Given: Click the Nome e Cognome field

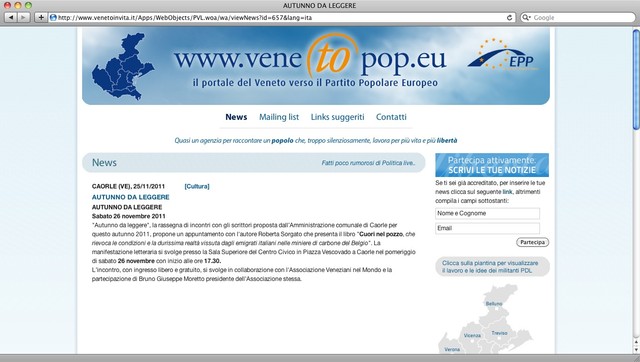Looking at the screenshot, I should [487, 213].
